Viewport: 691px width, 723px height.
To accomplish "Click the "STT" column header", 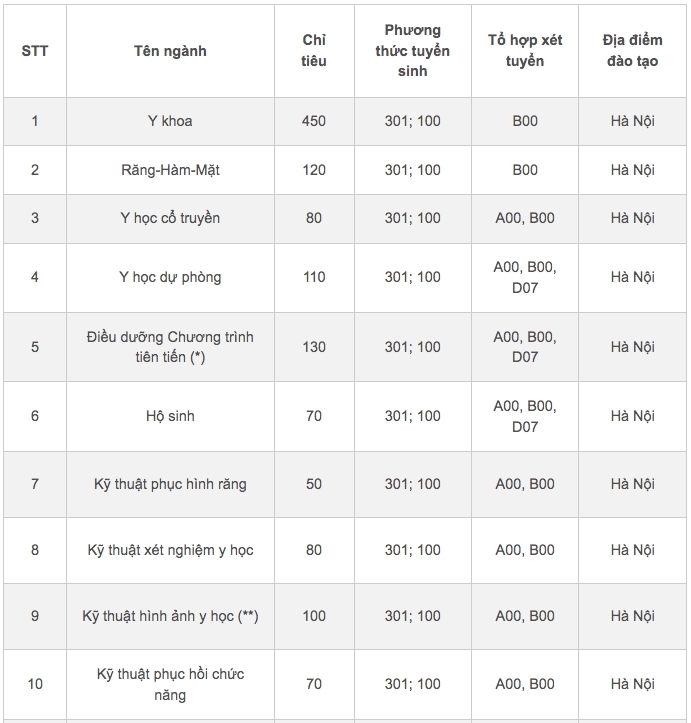I will 35,50.
